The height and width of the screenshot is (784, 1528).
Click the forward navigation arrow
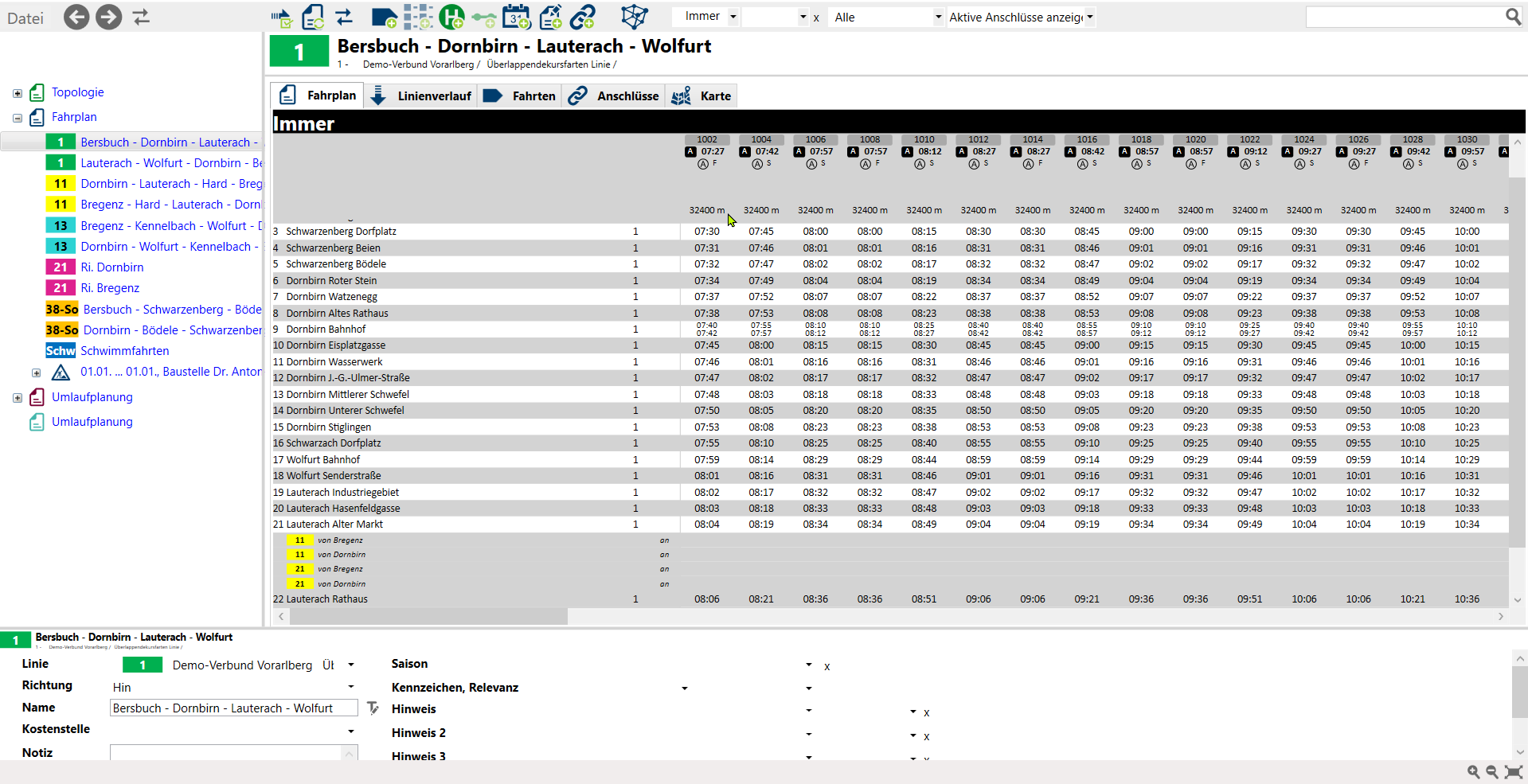109,17
